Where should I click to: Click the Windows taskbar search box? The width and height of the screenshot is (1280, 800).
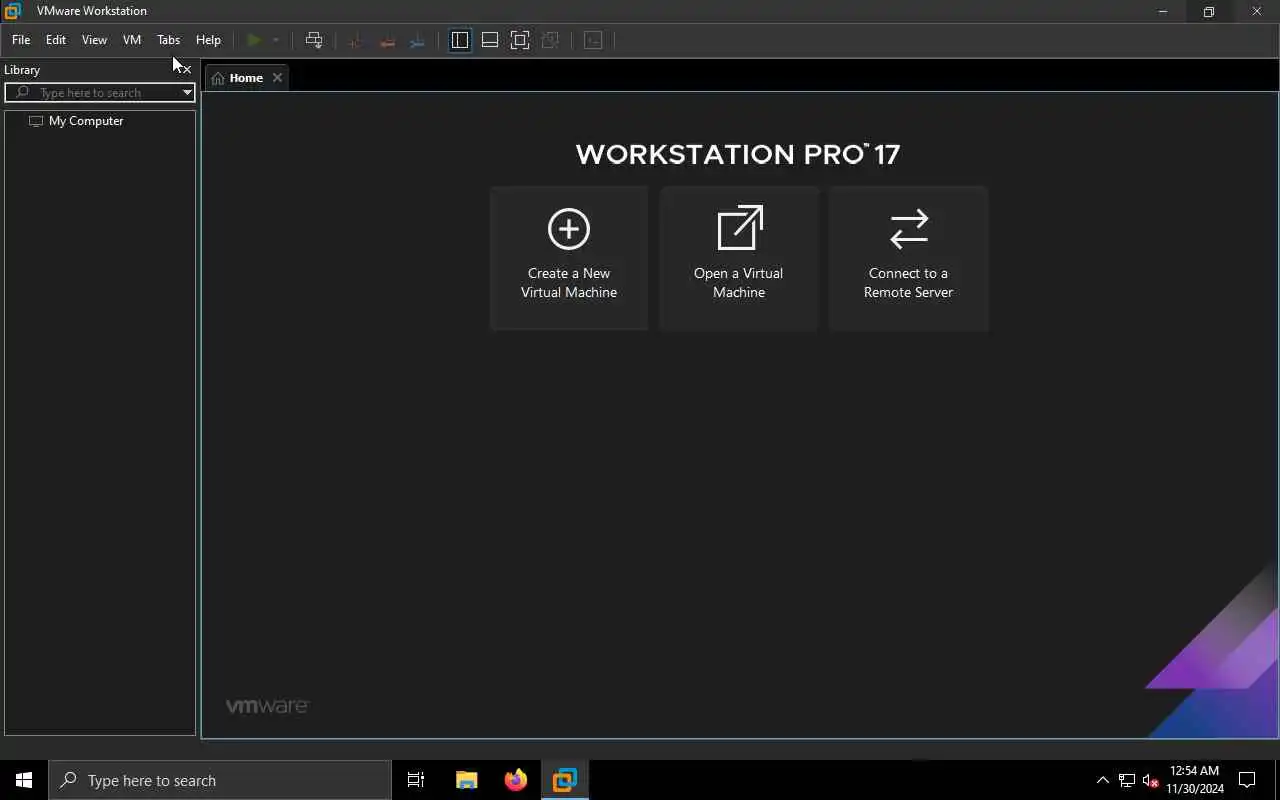click(220, 780)
